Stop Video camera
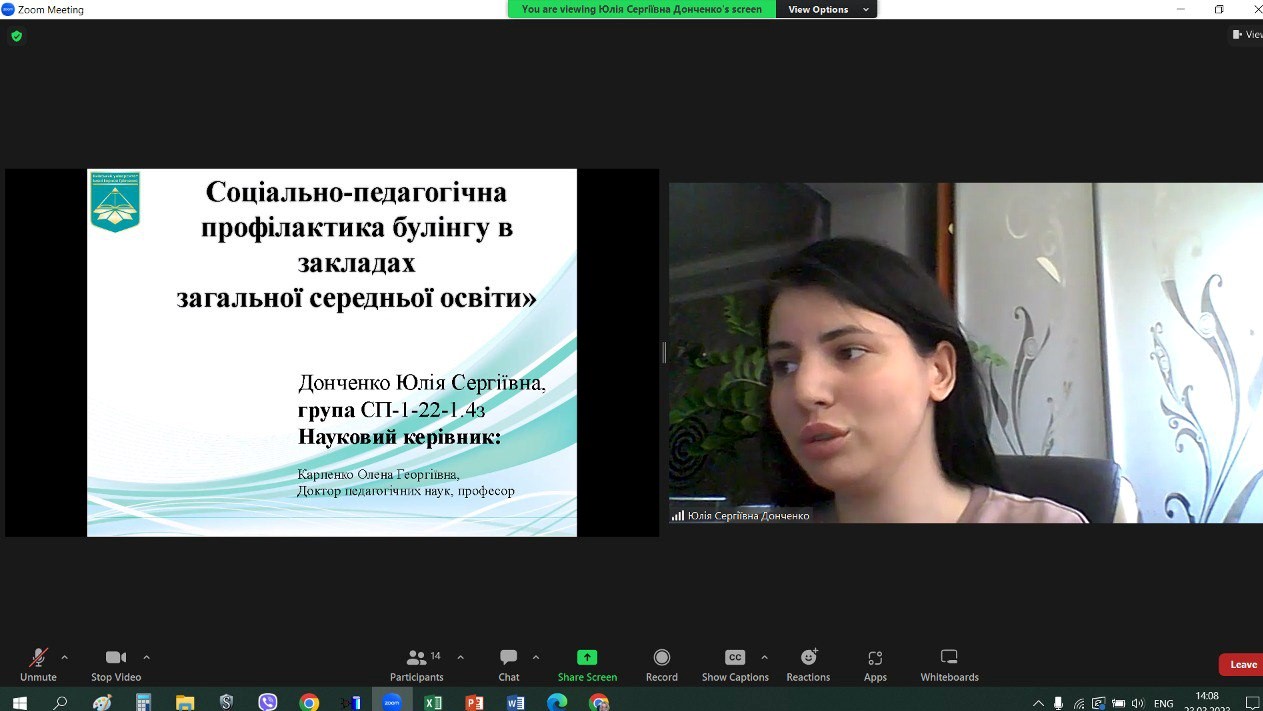This screenshot has width=1263, height=711. click(x=116, y=664)
